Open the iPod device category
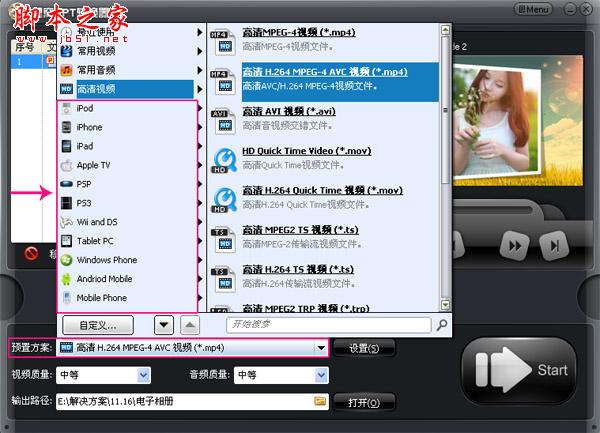This screenshot has width=600, height=433. 127,108
